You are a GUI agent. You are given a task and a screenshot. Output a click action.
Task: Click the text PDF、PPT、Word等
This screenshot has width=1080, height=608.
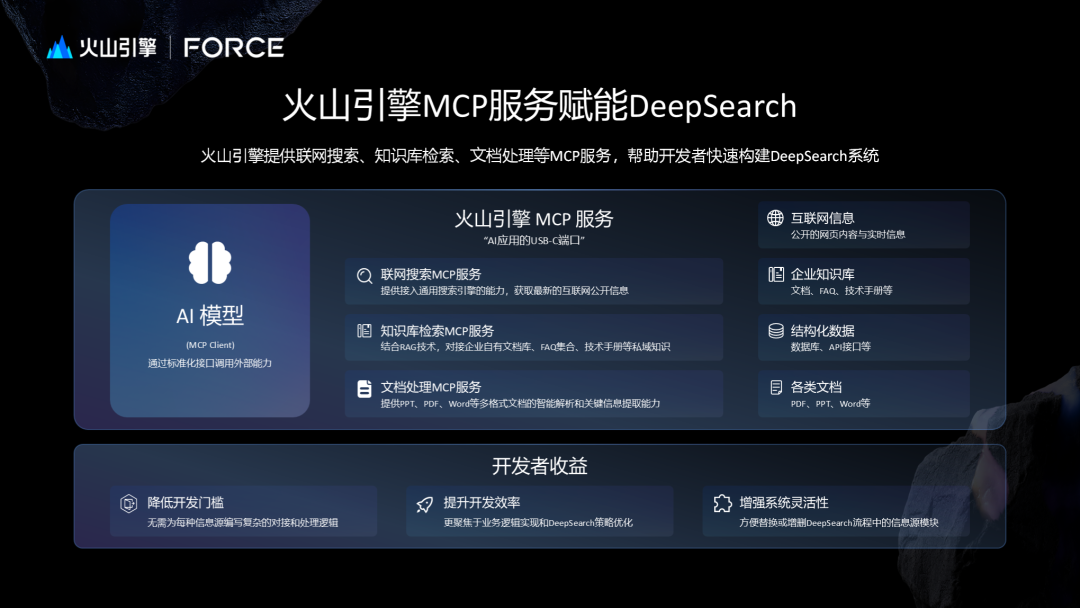pos(831,403)
